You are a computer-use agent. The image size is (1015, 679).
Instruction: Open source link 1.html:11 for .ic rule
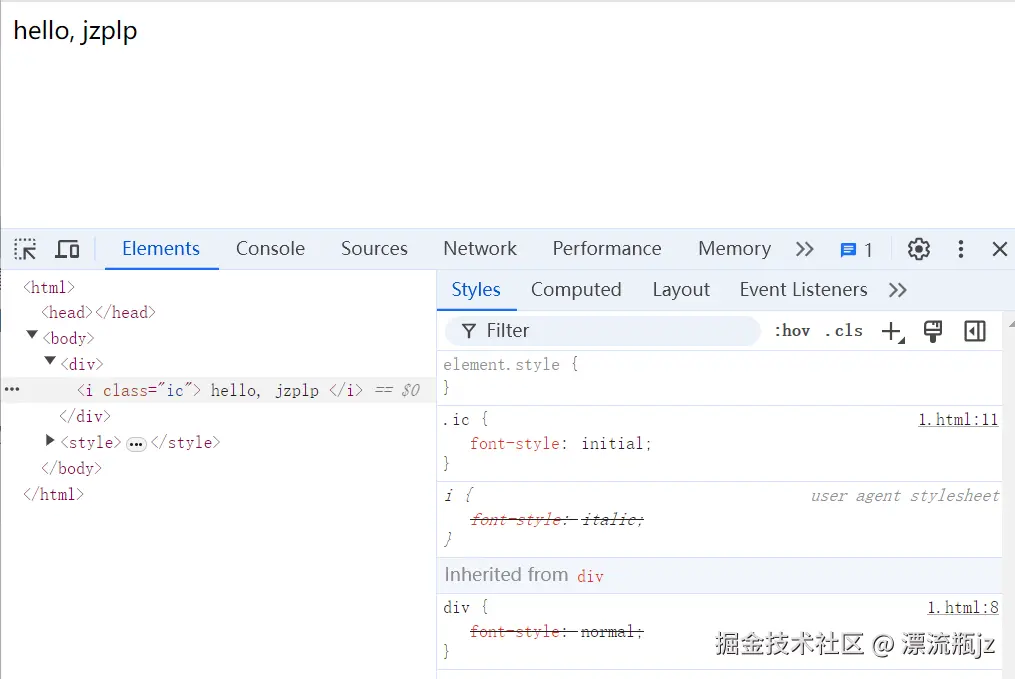click(x=958, y=419)
